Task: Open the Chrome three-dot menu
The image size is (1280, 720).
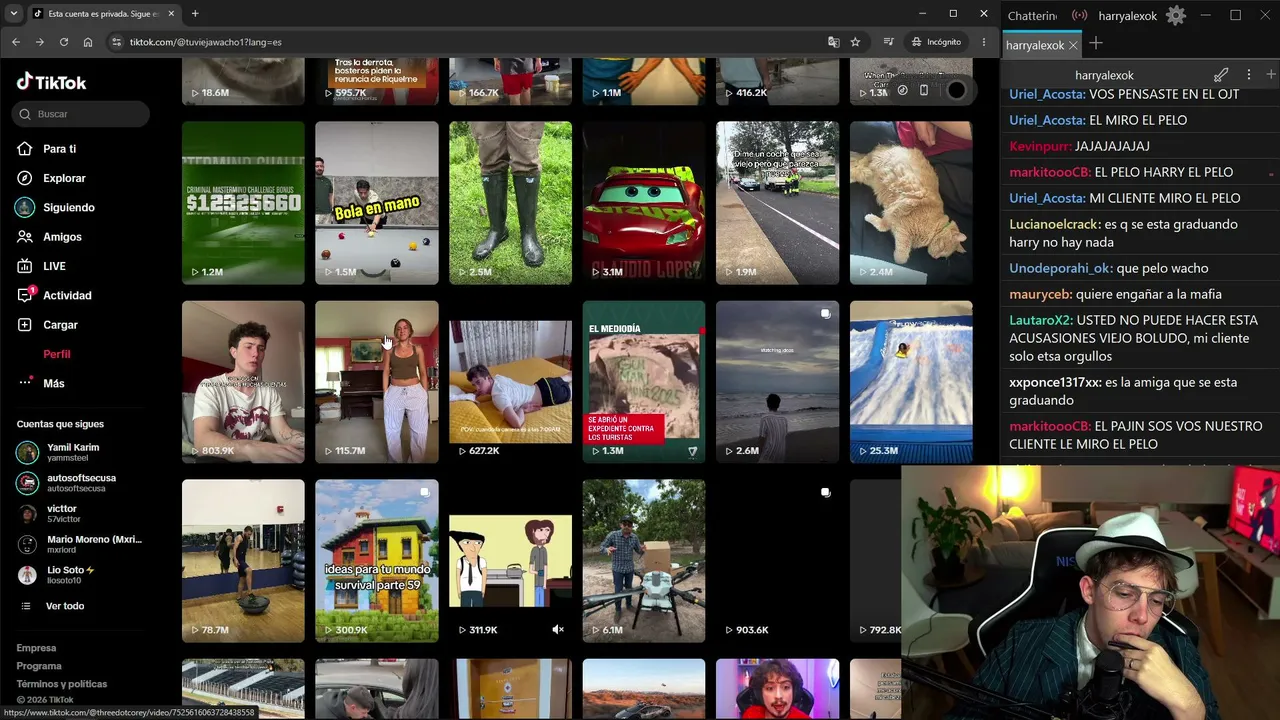Action: click(x=984, y=42)
